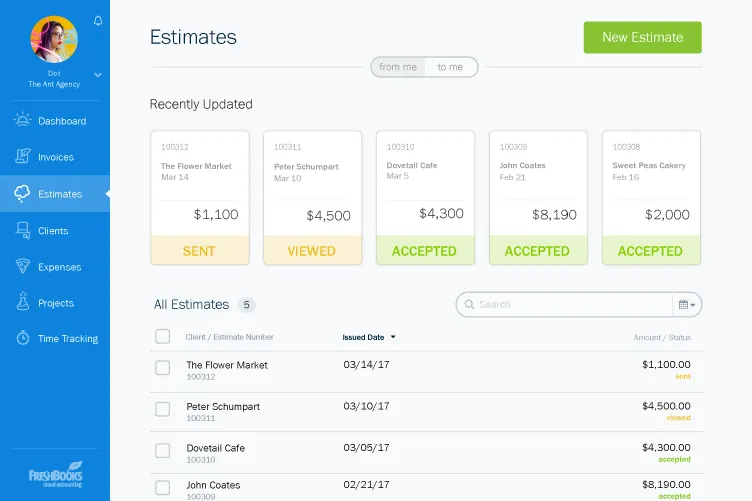Click the Projects flask icon
The image size is (752, 501).
[x=23, y=302]
